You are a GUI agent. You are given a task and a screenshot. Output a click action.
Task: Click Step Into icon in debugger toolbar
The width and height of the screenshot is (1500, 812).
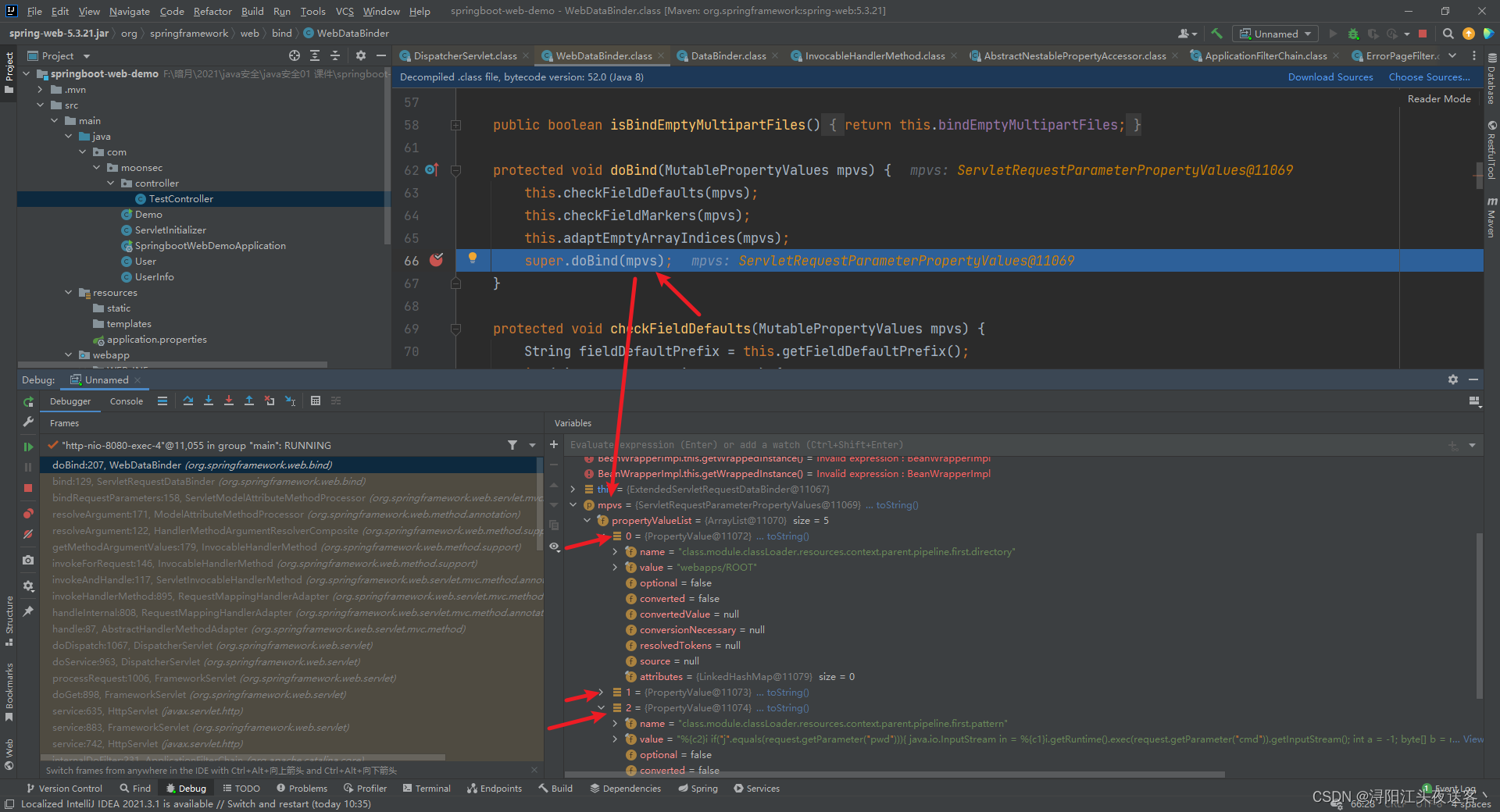[209, 401]
